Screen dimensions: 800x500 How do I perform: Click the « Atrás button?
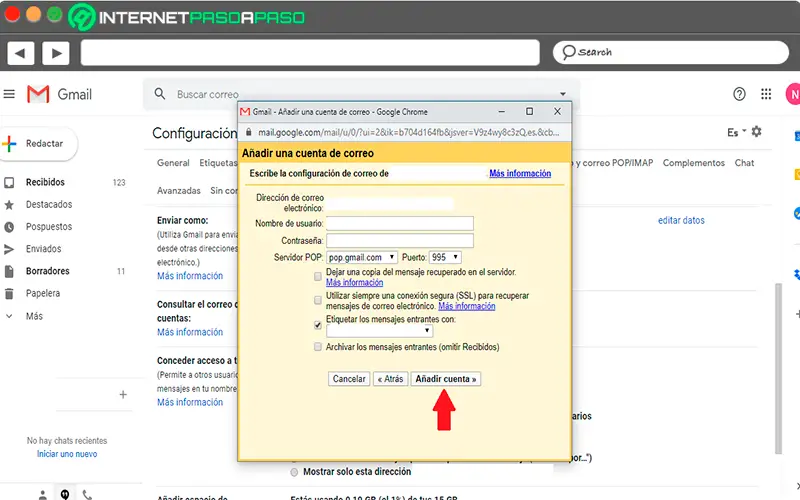(390, 379)
